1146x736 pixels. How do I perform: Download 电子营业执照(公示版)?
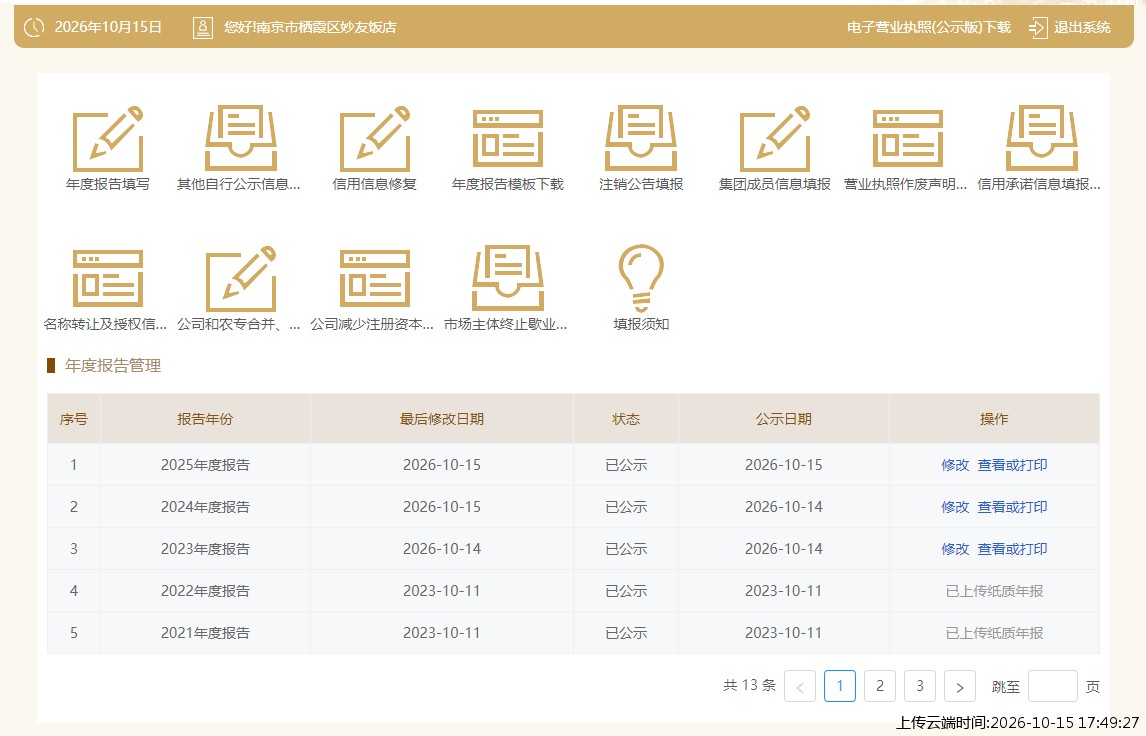[929, 28]
